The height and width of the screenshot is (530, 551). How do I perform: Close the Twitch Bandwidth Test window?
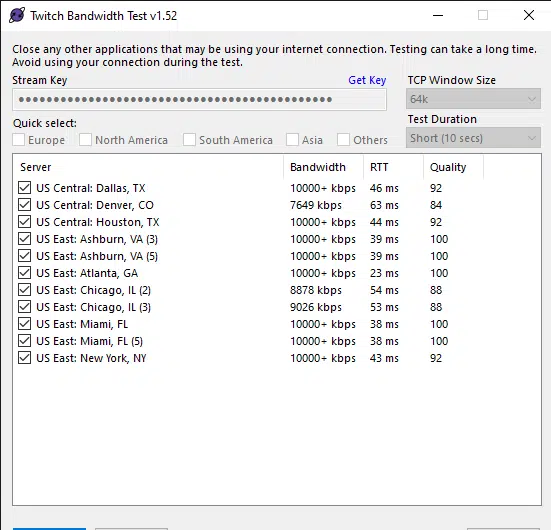pyautogui.click(x=529, y=15)
